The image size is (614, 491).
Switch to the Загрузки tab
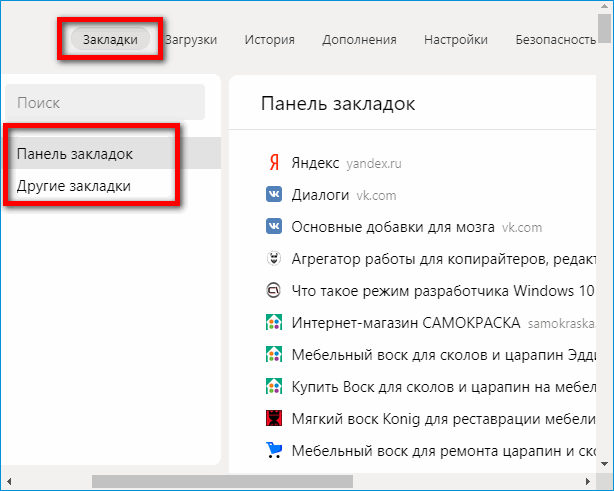pos(191,40)
